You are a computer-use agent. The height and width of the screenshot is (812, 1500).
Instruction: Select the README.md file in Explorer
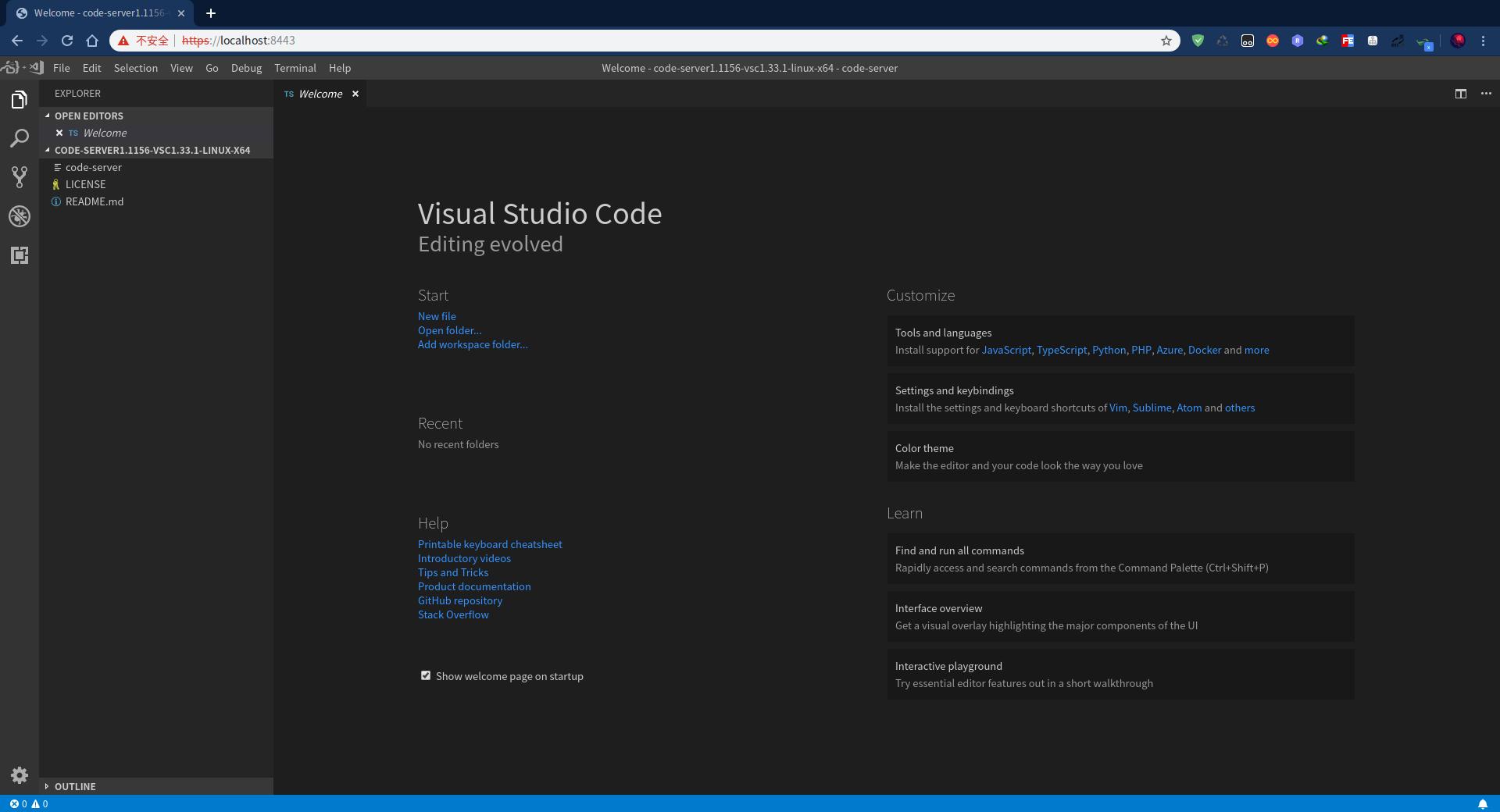point(94,201)
